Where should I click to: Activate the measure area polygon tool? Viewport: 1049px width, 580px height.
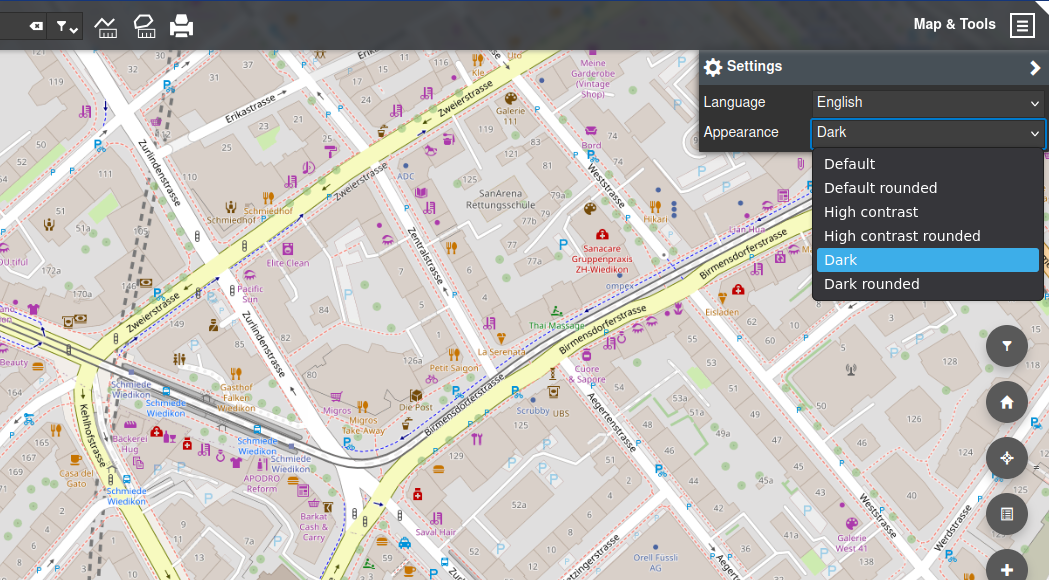pos(144,26)
